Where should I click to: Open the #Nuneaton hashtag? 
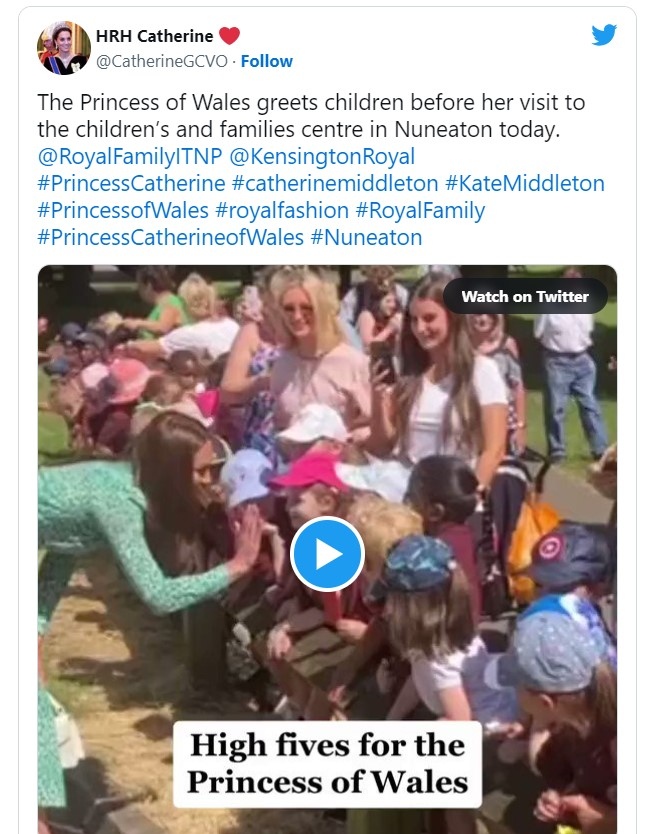(x=366, y=238)
